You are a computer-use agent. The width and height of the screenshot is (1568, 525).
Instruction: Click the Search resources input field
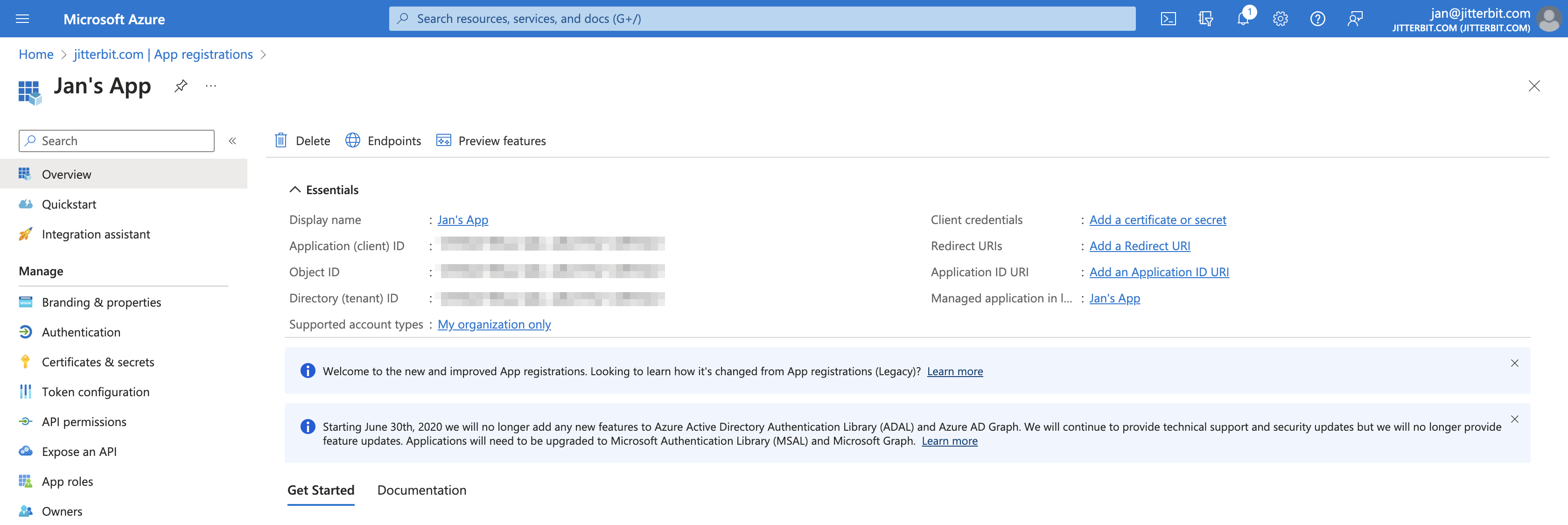click(x=762, y=18)
